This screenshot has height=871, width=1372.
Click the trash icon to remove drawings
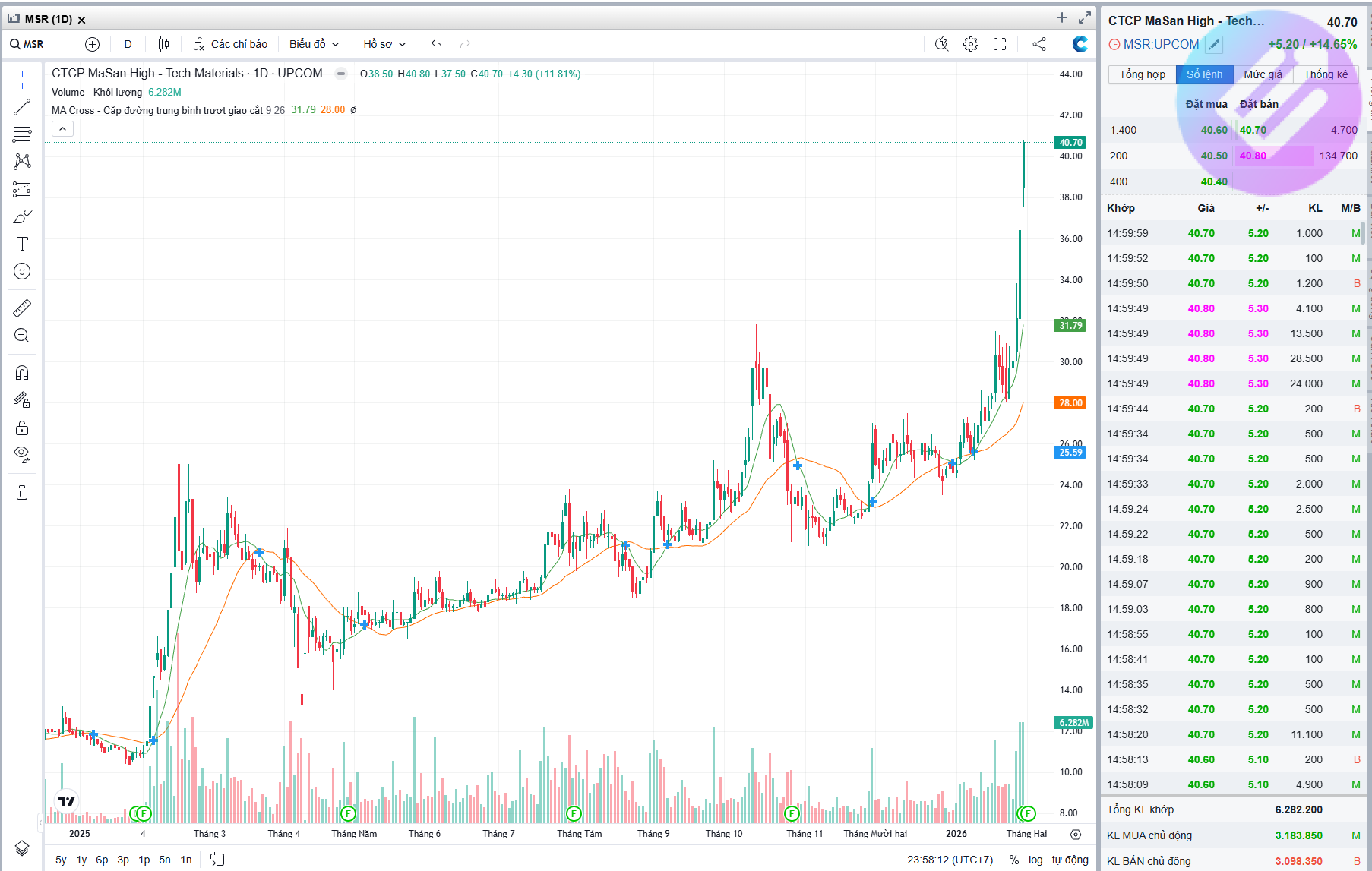[x=22, y=493]
